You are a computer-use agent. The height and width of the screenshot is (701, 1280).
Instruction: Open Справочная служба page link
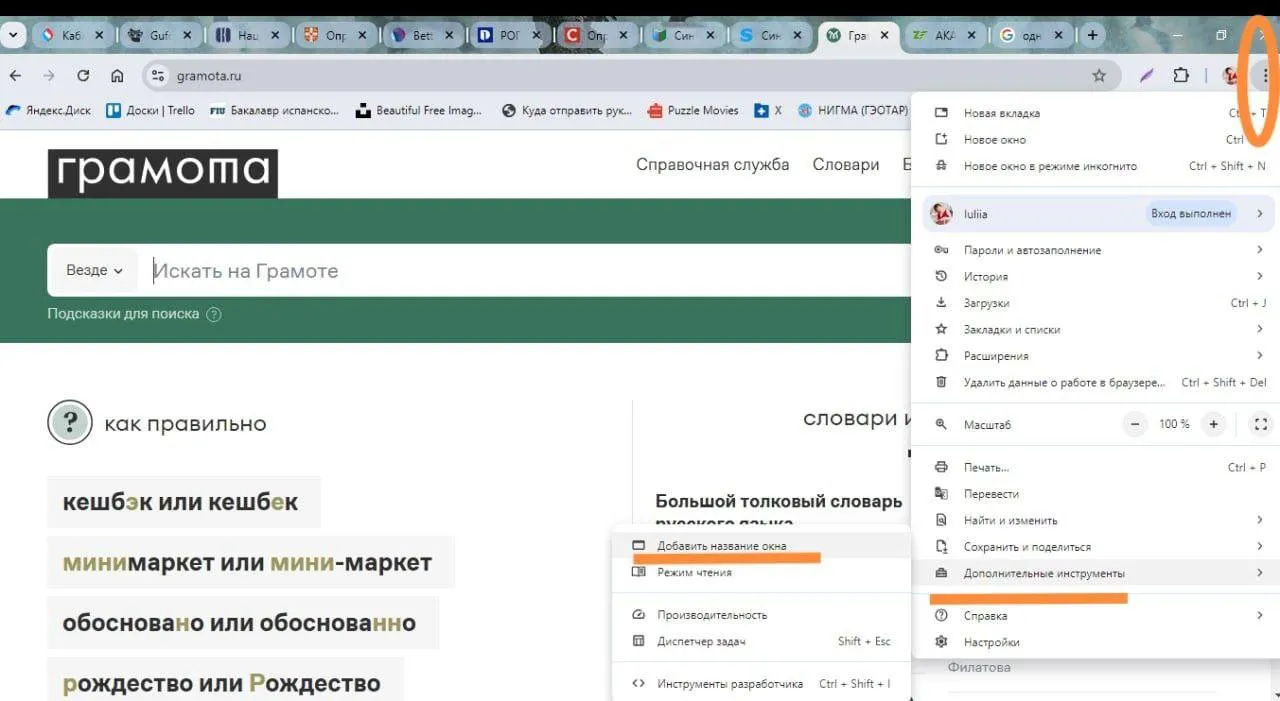tap(713, 165)
